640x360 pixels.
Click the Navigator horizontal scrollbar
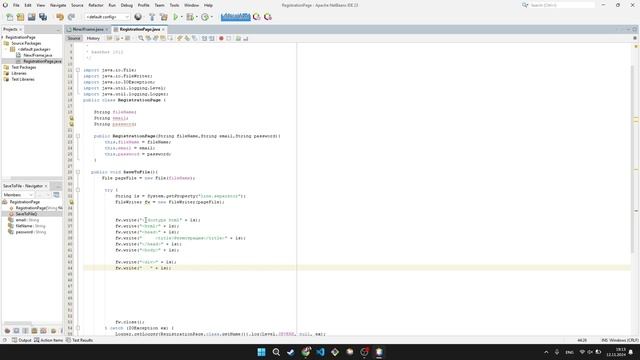click(18, 323)
